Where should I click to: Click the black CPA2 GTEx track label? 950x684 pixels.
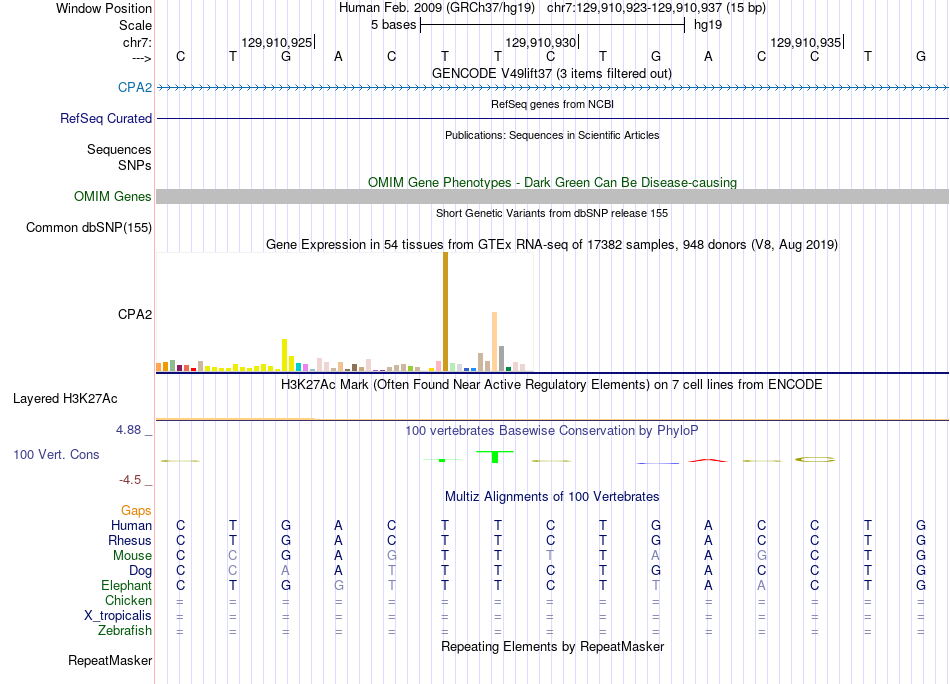click(x=135, y=314)
